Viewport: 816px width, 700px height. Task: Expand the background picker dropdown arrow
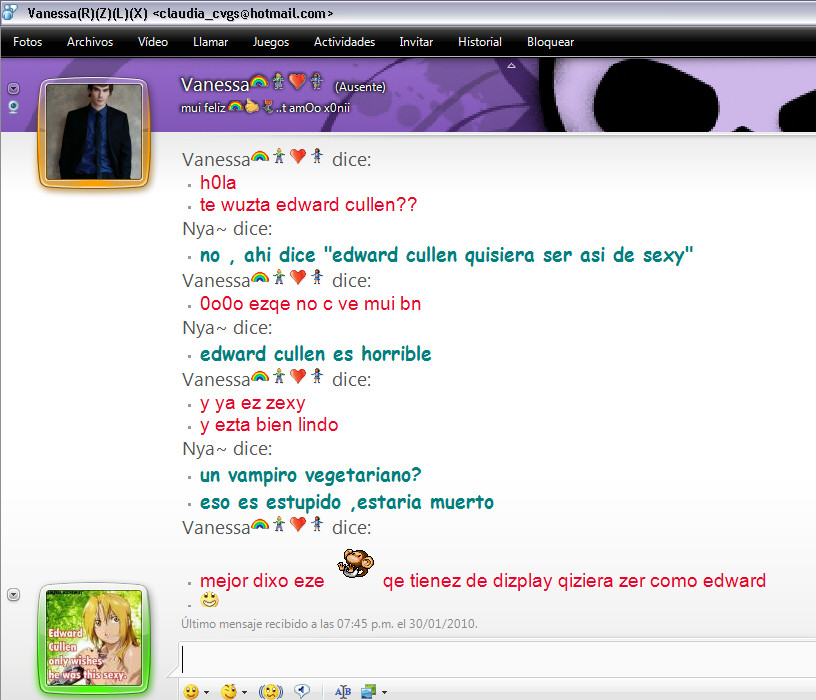click(385, 692)
